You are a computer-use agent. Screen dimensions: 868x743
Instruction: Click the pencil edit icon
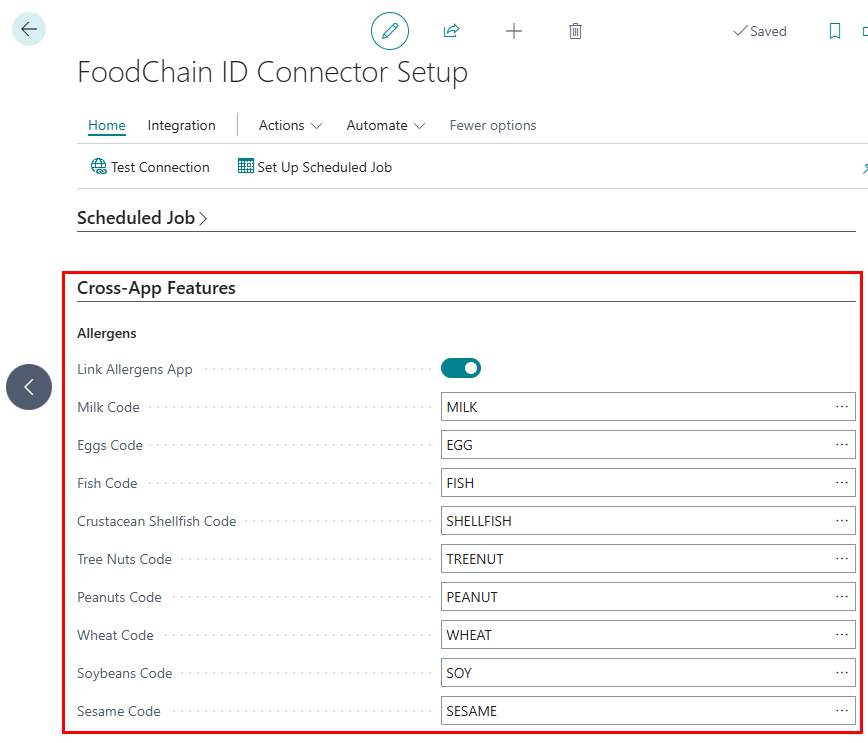coord(390,31)
